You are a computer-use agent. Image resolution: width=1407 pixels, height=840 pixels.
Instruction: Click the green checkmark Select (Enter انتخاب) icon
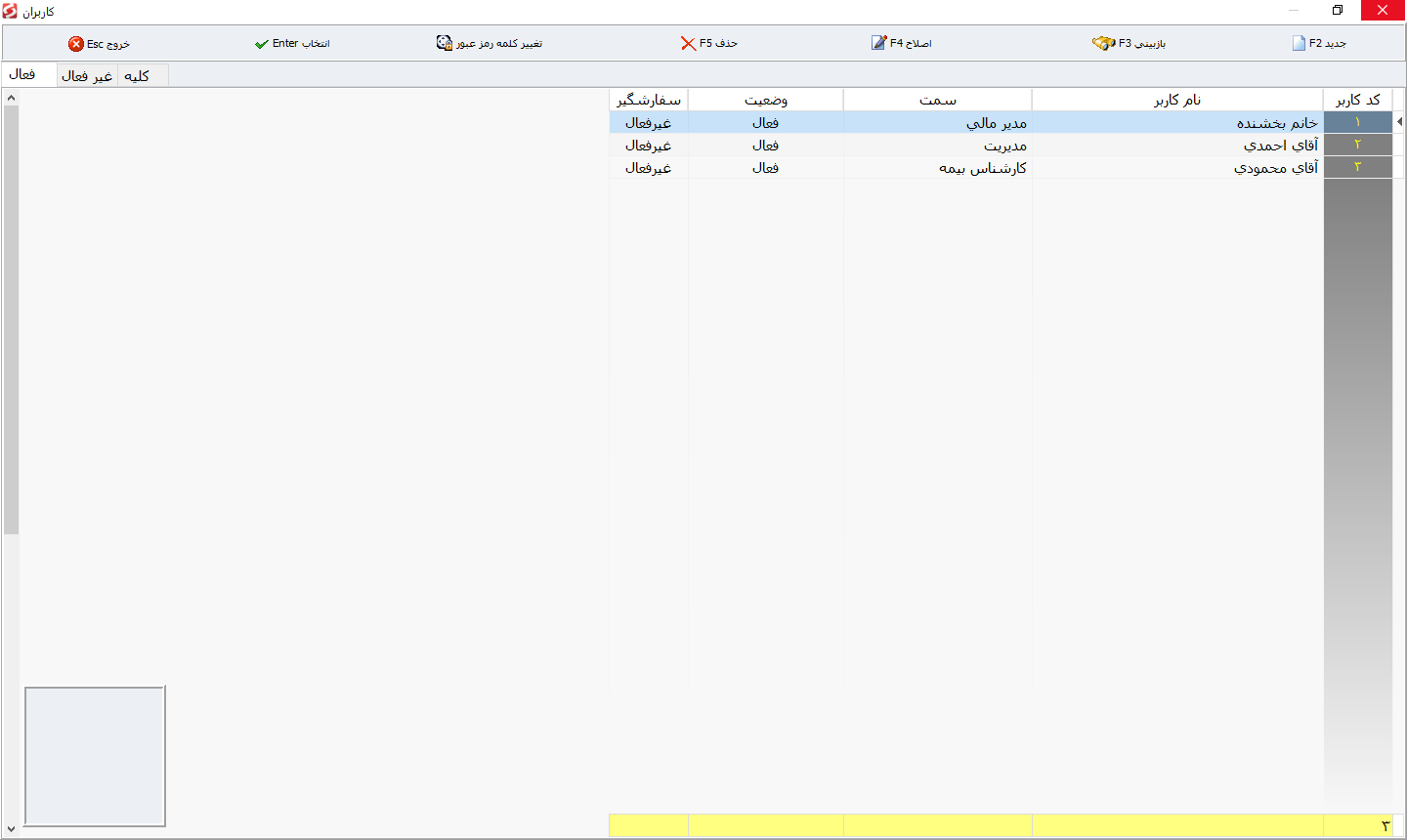[x=261, y=44]
